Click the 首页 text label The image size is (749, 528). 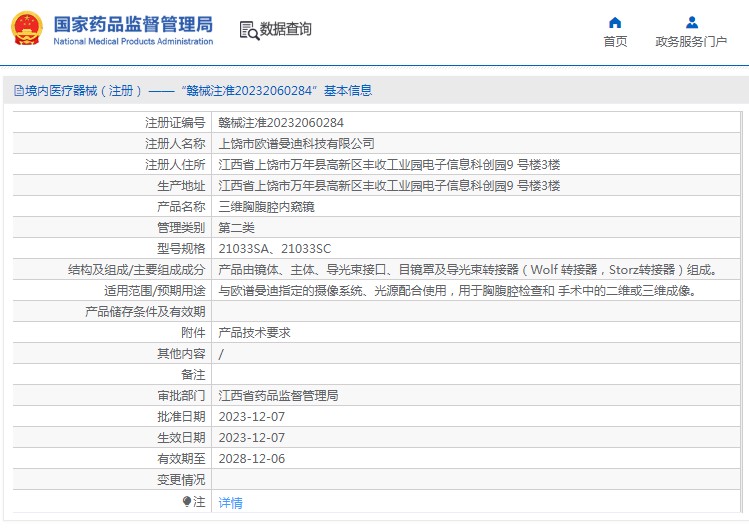coord(615,42)
